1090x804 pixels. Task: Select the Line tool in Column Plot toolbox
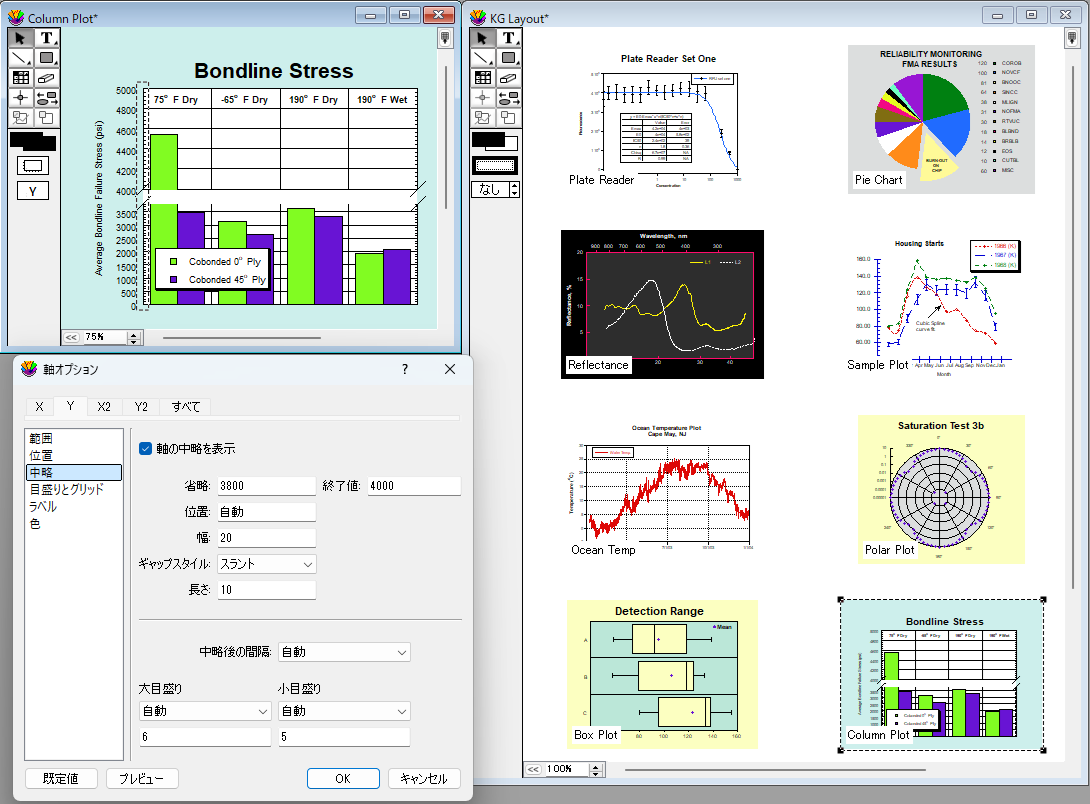pos(20,58)
